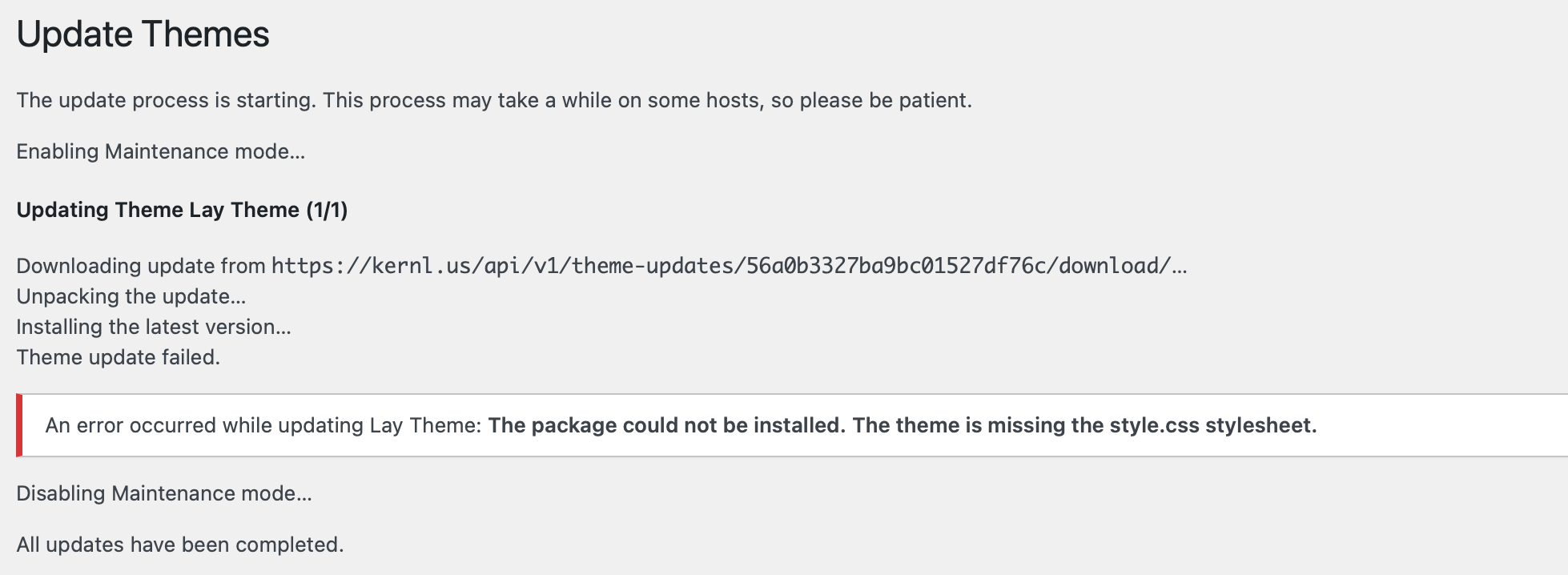
Task: Click the 'Enabling Maintenance mode…' line
Action: tap(160, 152)
